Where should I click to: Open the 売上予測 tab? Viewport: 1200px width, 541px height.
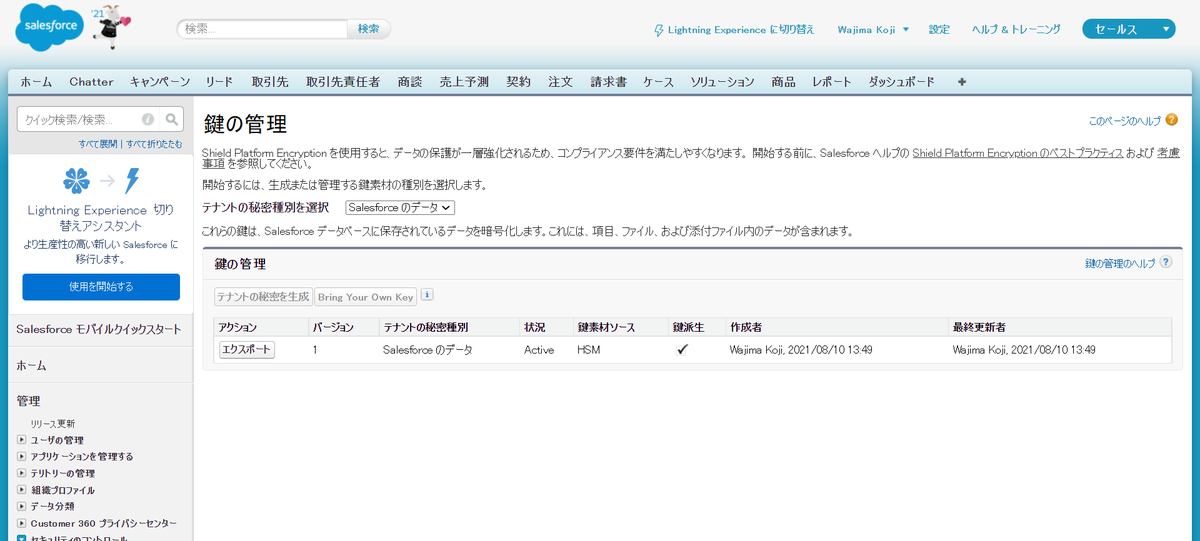(x=464, y=82)
